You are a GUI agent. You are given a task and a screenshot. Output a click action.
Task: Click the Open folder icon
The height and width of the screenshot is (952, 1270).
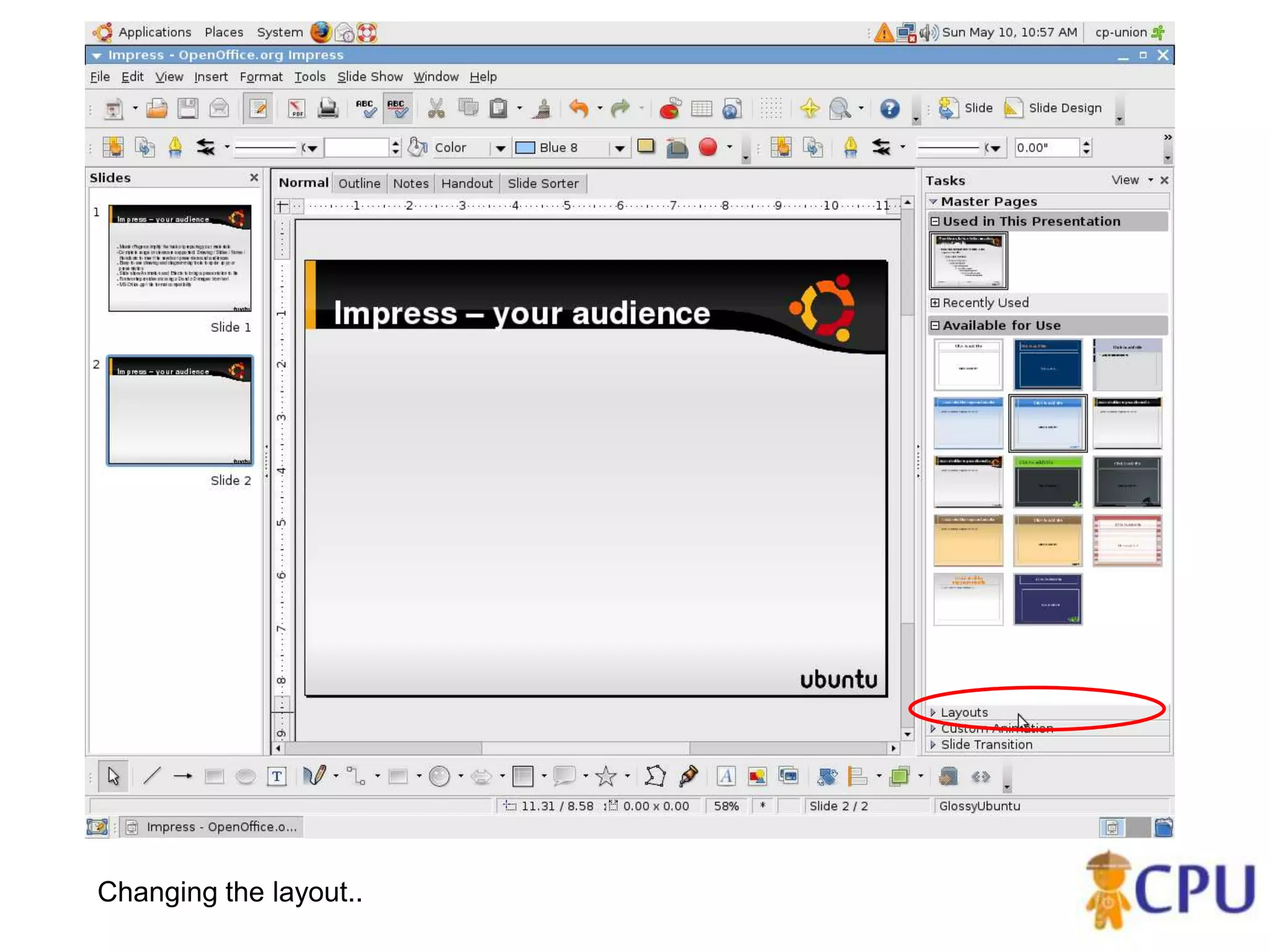(x=157, y=108)
